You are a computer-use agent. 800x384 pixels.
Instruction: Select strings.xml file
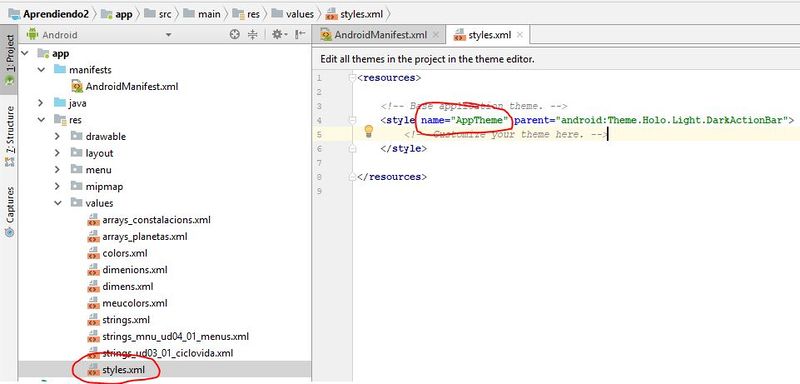[x=126, y=320]
